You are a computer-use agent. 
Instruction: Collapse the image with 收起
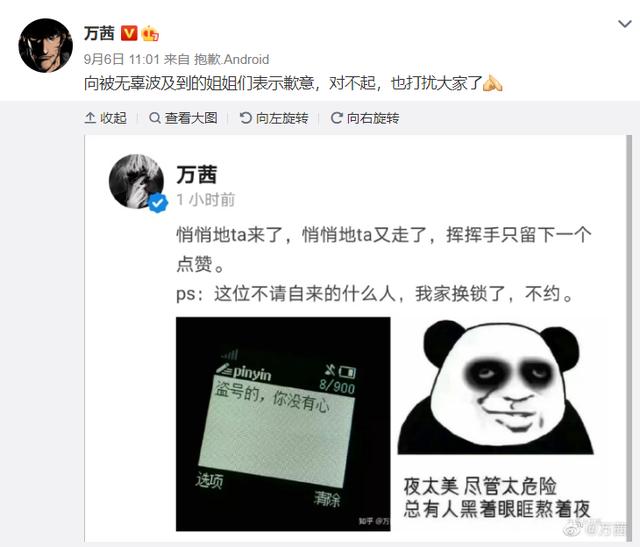point(105,118)
